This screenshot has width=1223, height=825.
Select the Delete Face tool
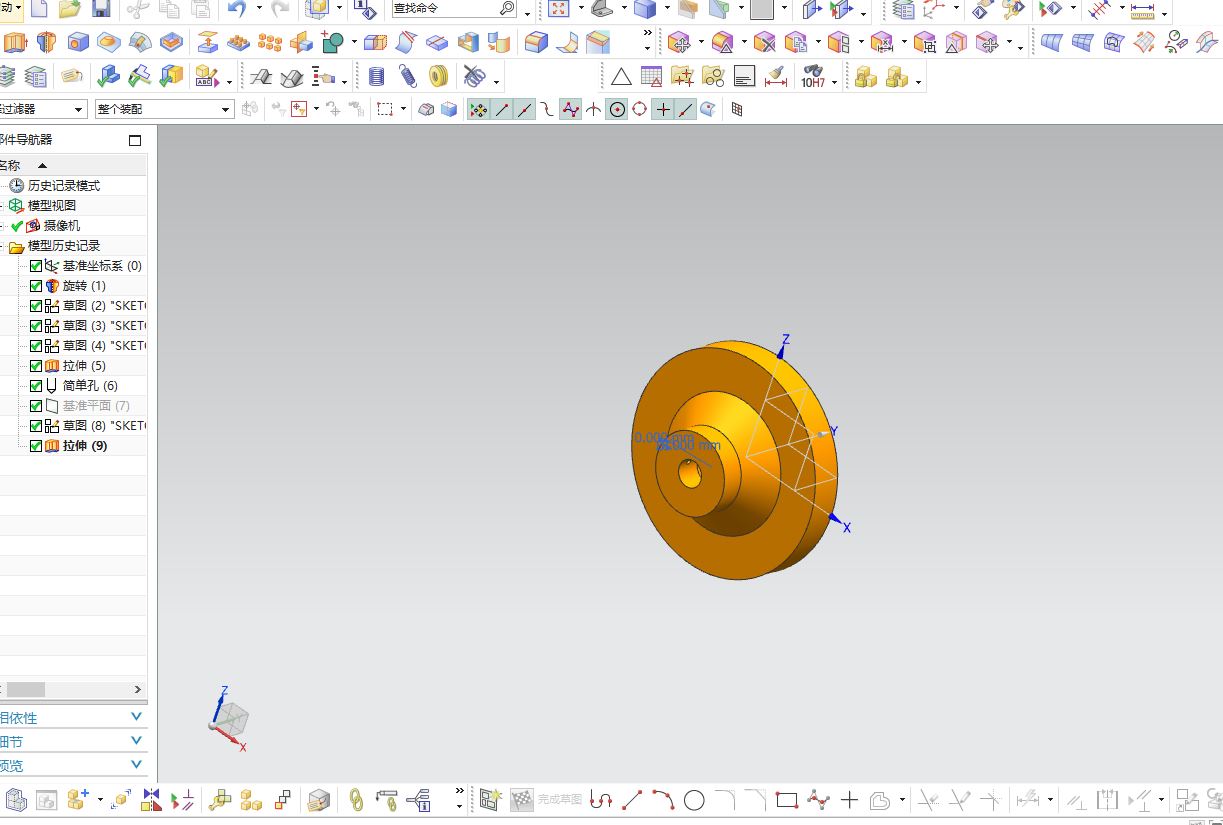click(x=765, y=43)
